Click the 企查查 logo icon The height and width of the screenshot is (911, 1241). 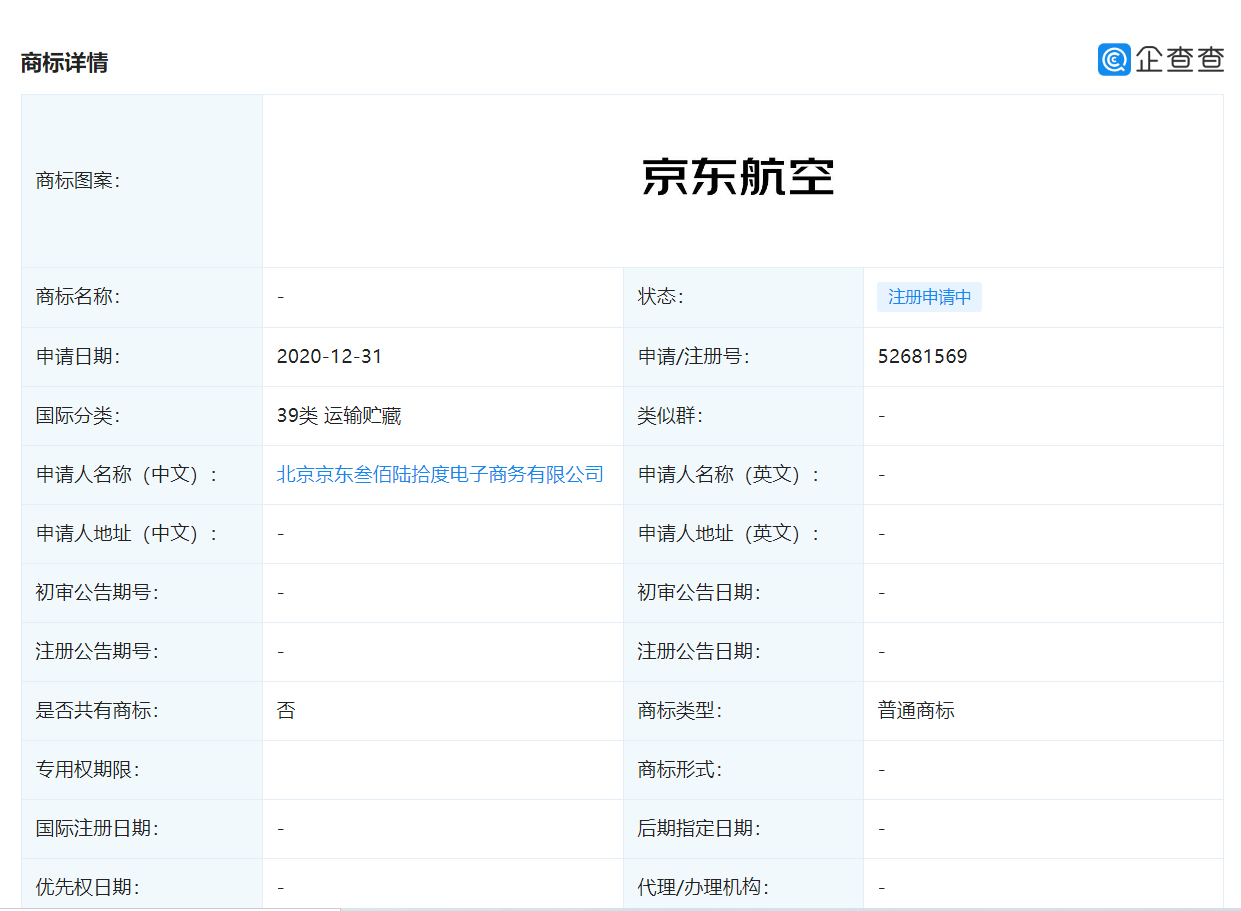pyautogui.click(x=1114, y=59)
